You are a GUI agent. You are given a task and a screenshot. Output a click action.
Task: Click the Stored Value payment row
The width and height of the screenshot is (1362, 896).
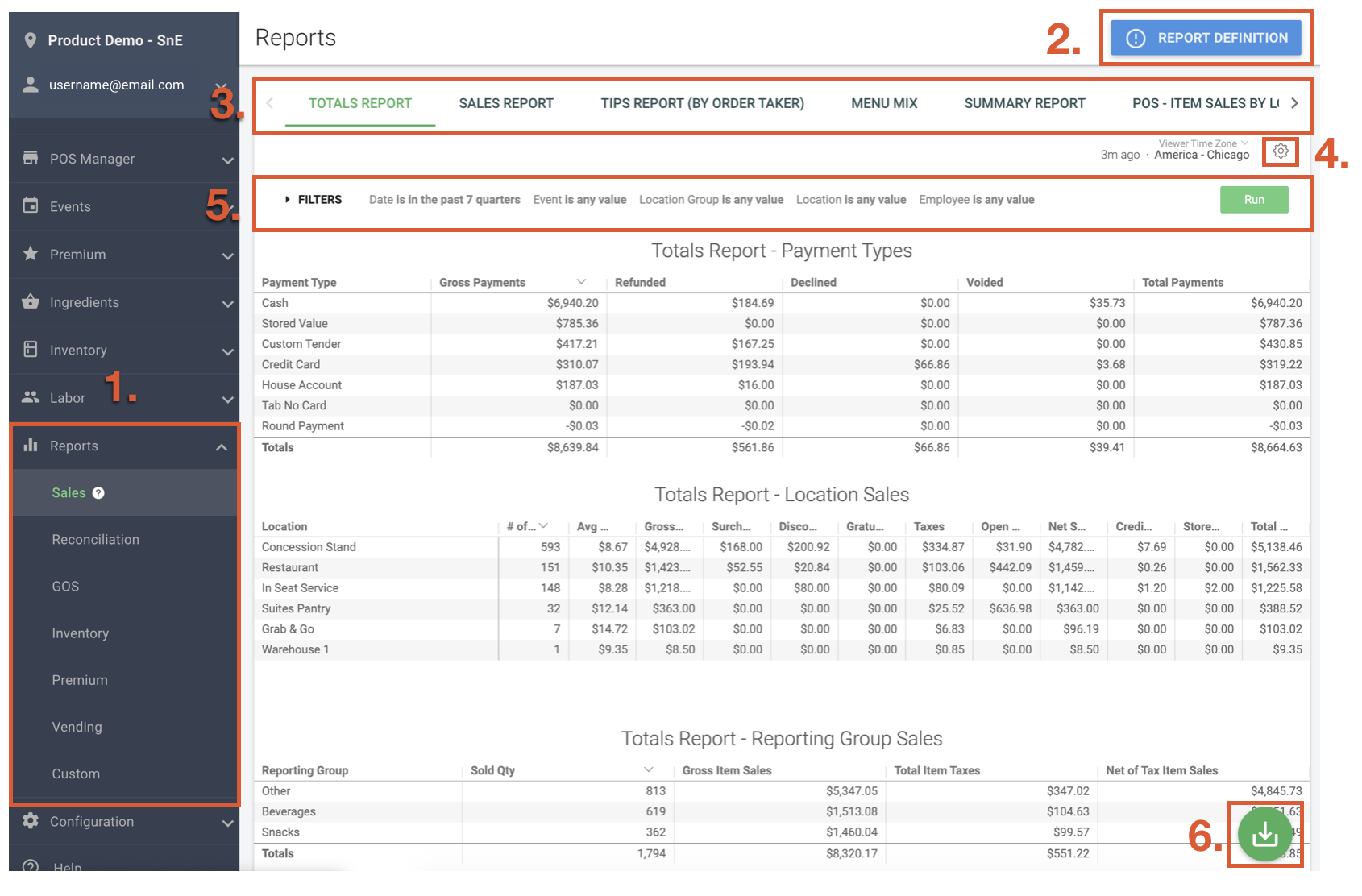[782, 323]
